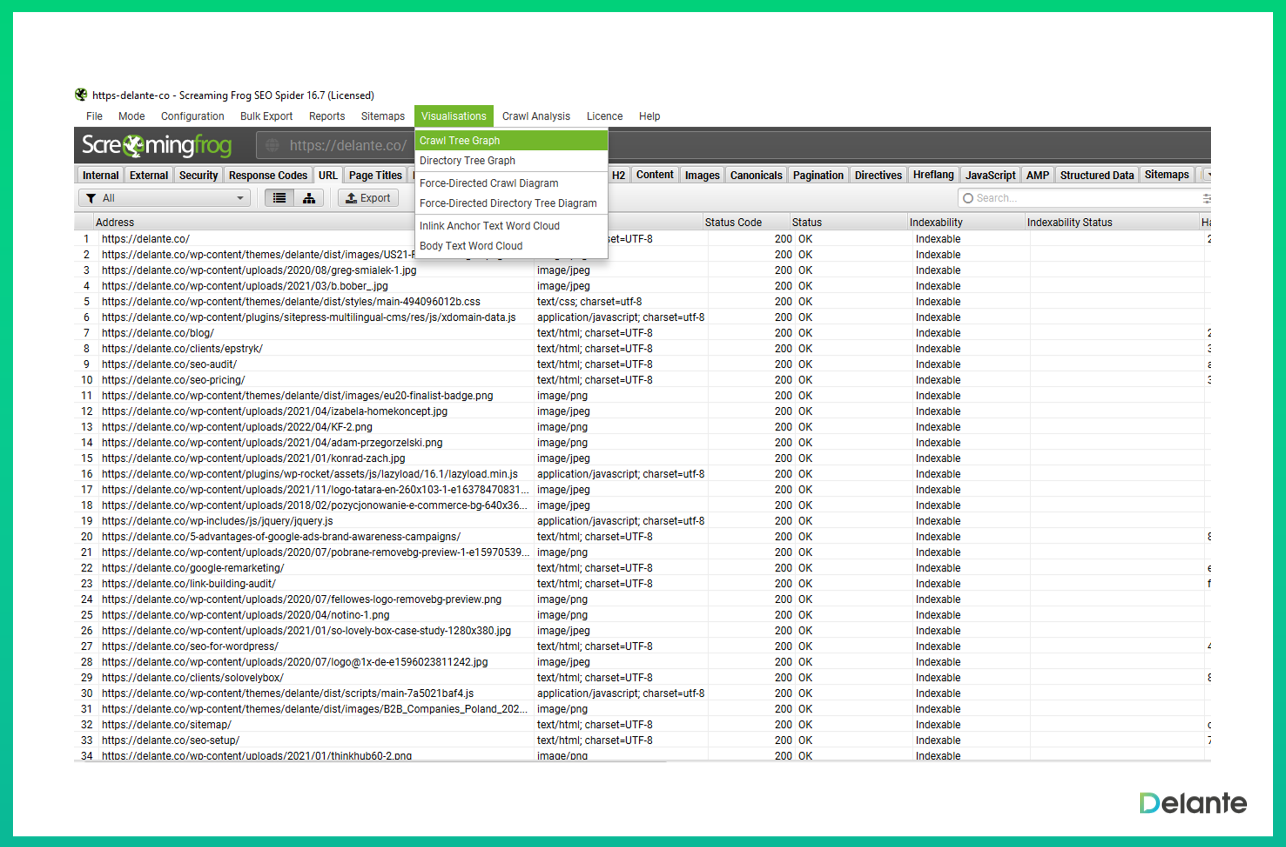
Task: Select row https://delante.co/sitemap/
Action: coord(644,725)
